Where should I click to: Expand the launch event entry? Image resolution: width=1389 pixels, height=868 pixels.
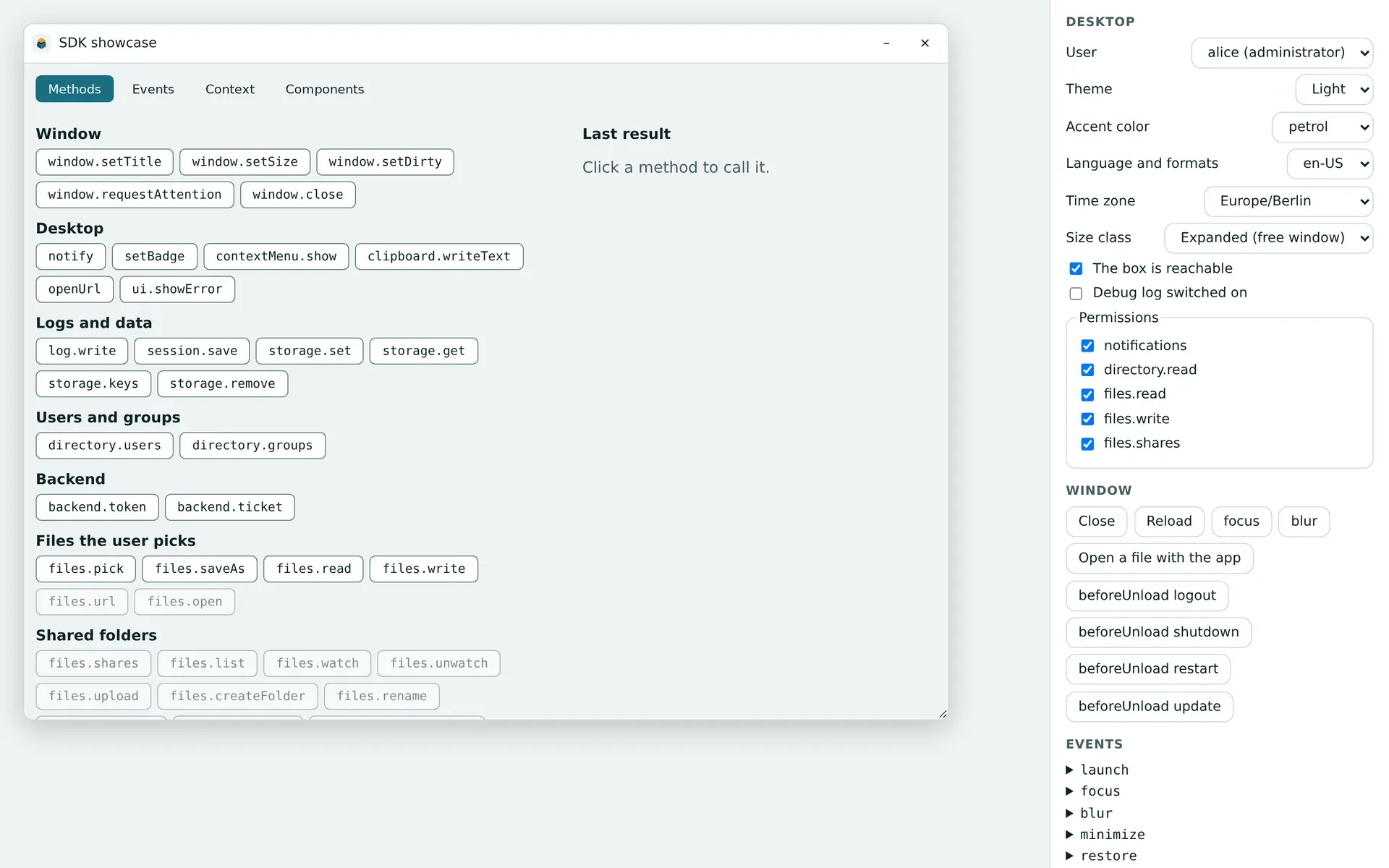[1097, 770]
